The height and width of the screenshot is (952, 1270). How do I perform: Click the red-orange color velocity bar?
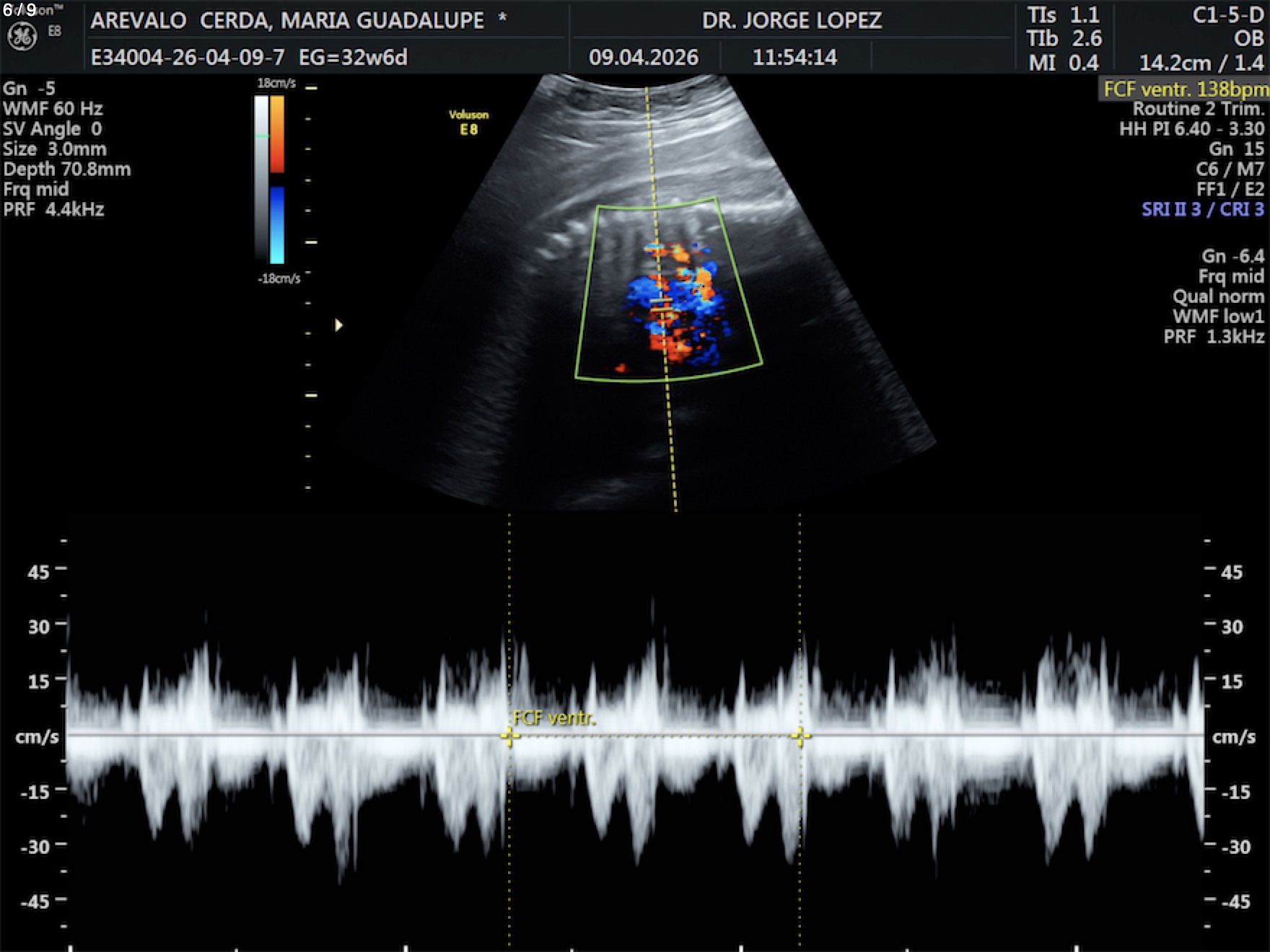pos(277,135)
